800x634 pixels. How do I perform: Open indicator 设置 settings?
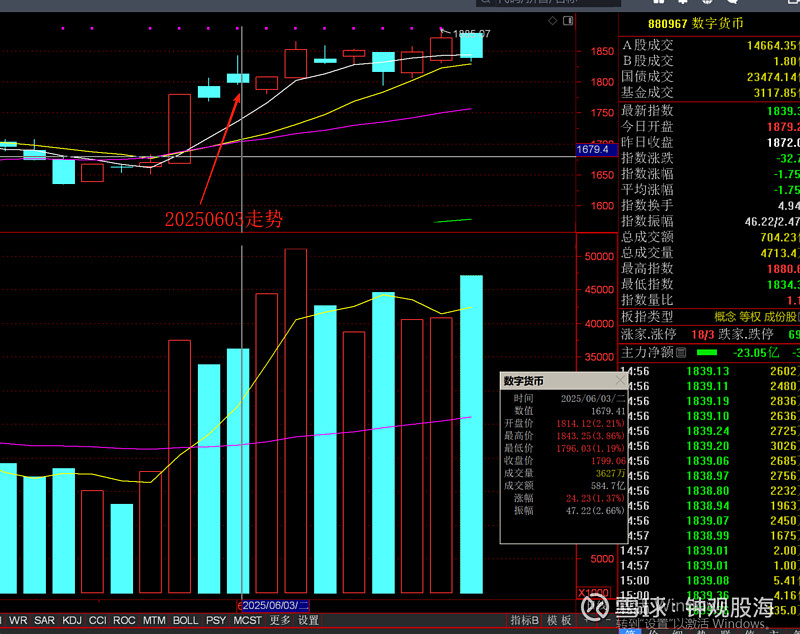click(308, 620)
